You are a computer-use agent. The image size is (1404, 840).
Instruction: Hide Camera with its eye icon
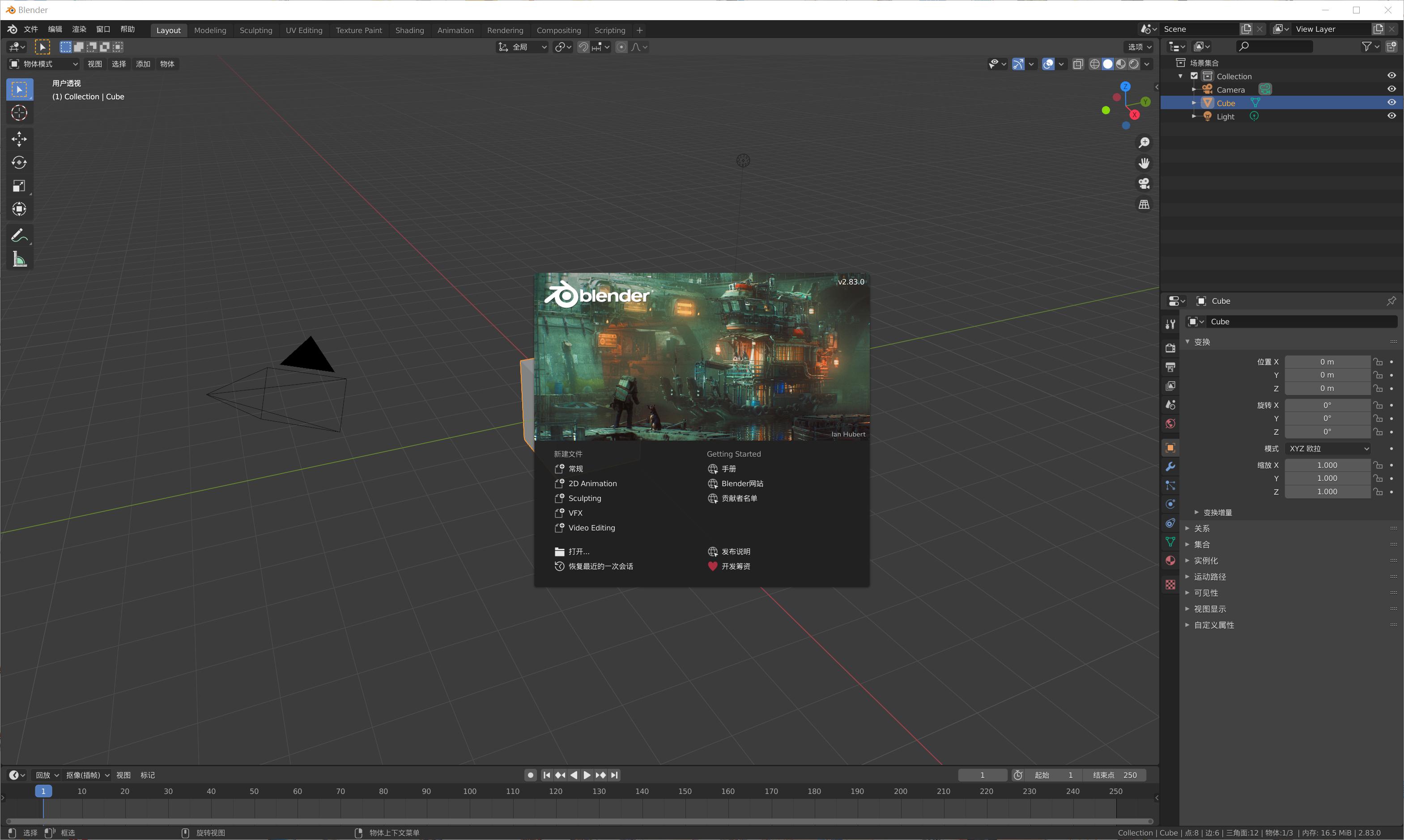1391,89
